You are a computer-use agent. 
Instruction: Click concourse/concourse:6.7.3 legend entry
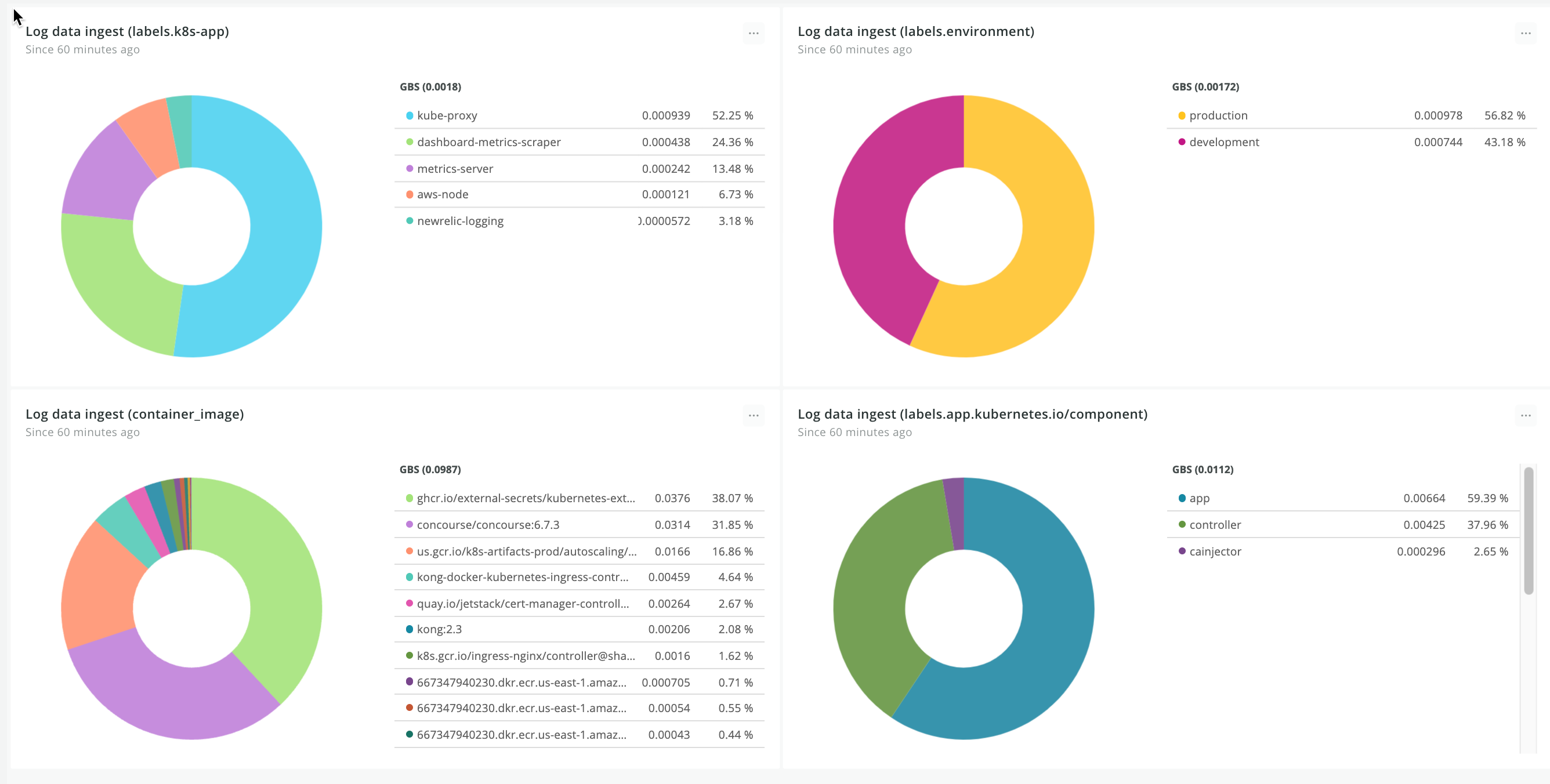click(x=488, y=525)
